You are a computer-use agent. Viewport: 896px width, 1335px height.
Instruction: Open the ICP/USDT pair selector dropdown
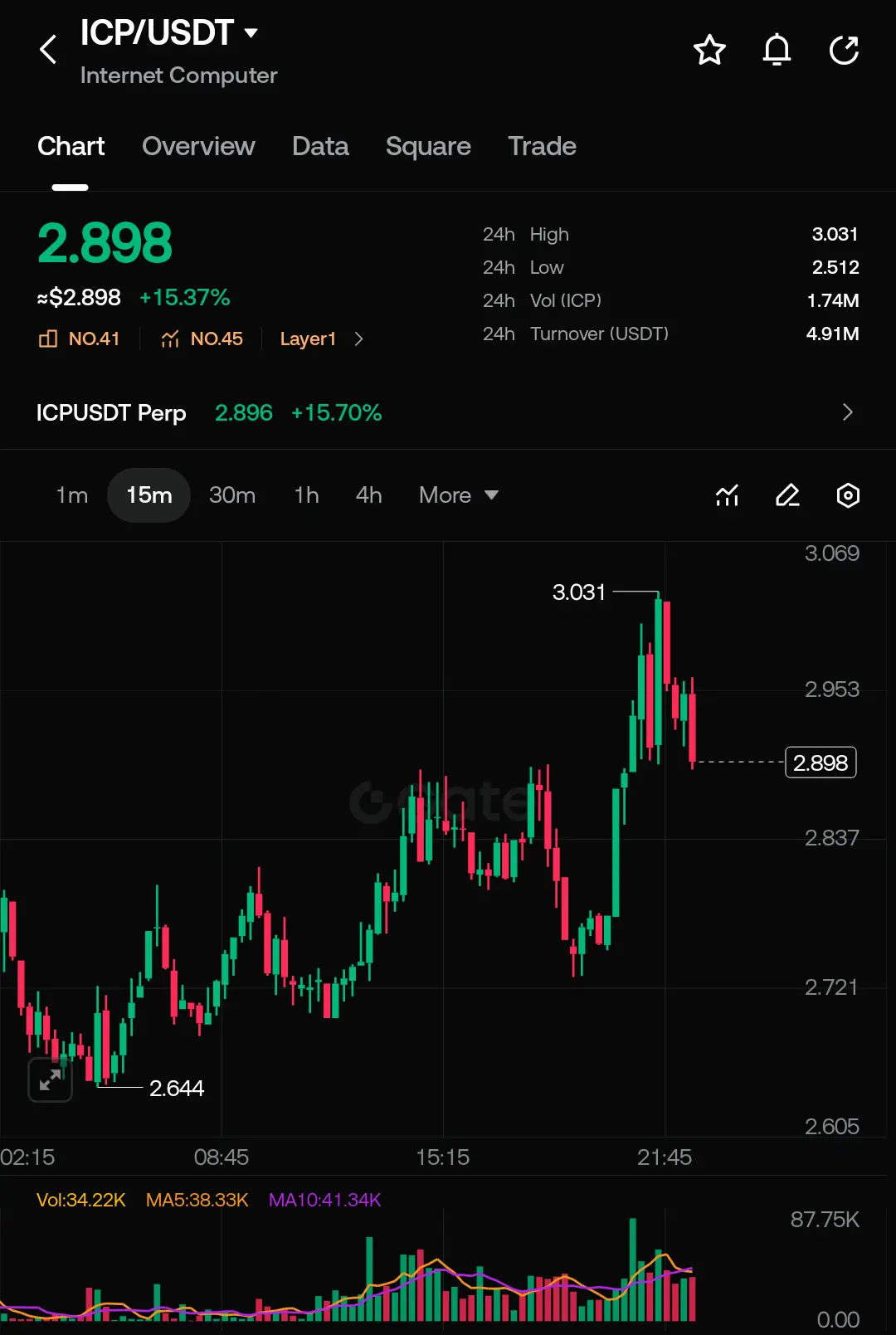169,32
